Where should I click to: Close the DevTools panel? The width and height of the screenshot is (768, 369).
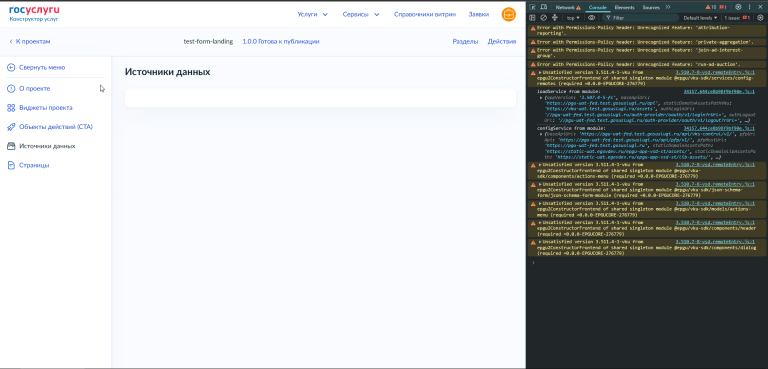(x=760, y=7)
